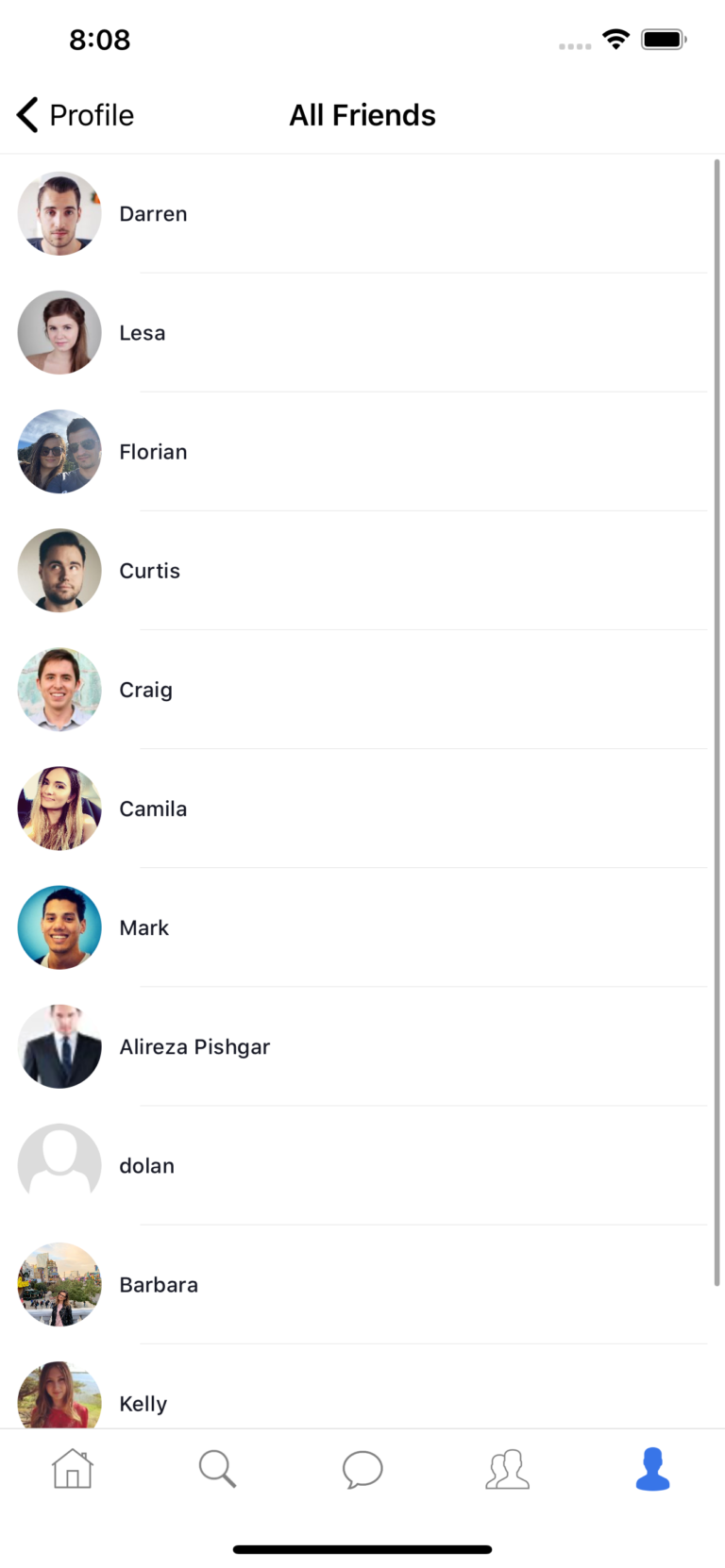Click the friends list scrollbar
Viewport: 725px width, 1568px height.
717,722
